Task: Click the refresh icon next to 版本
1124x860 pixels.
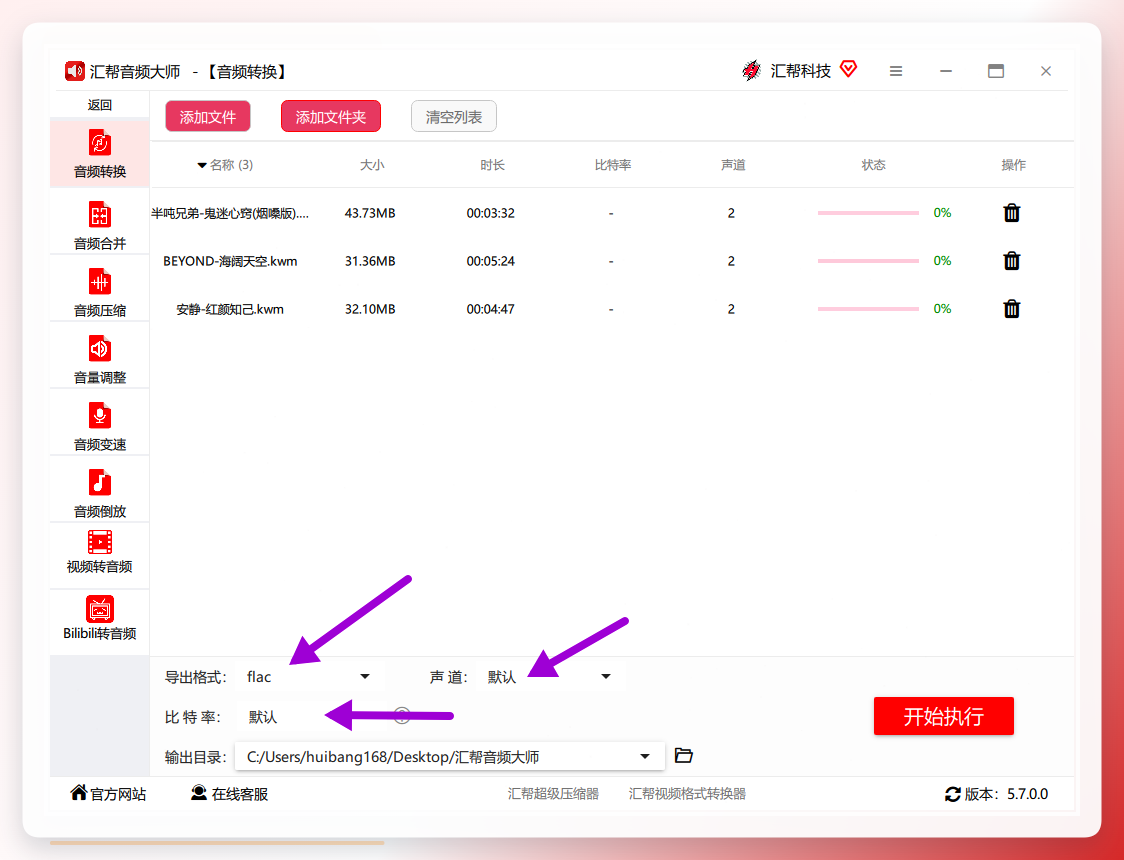Action: (953, 794)
